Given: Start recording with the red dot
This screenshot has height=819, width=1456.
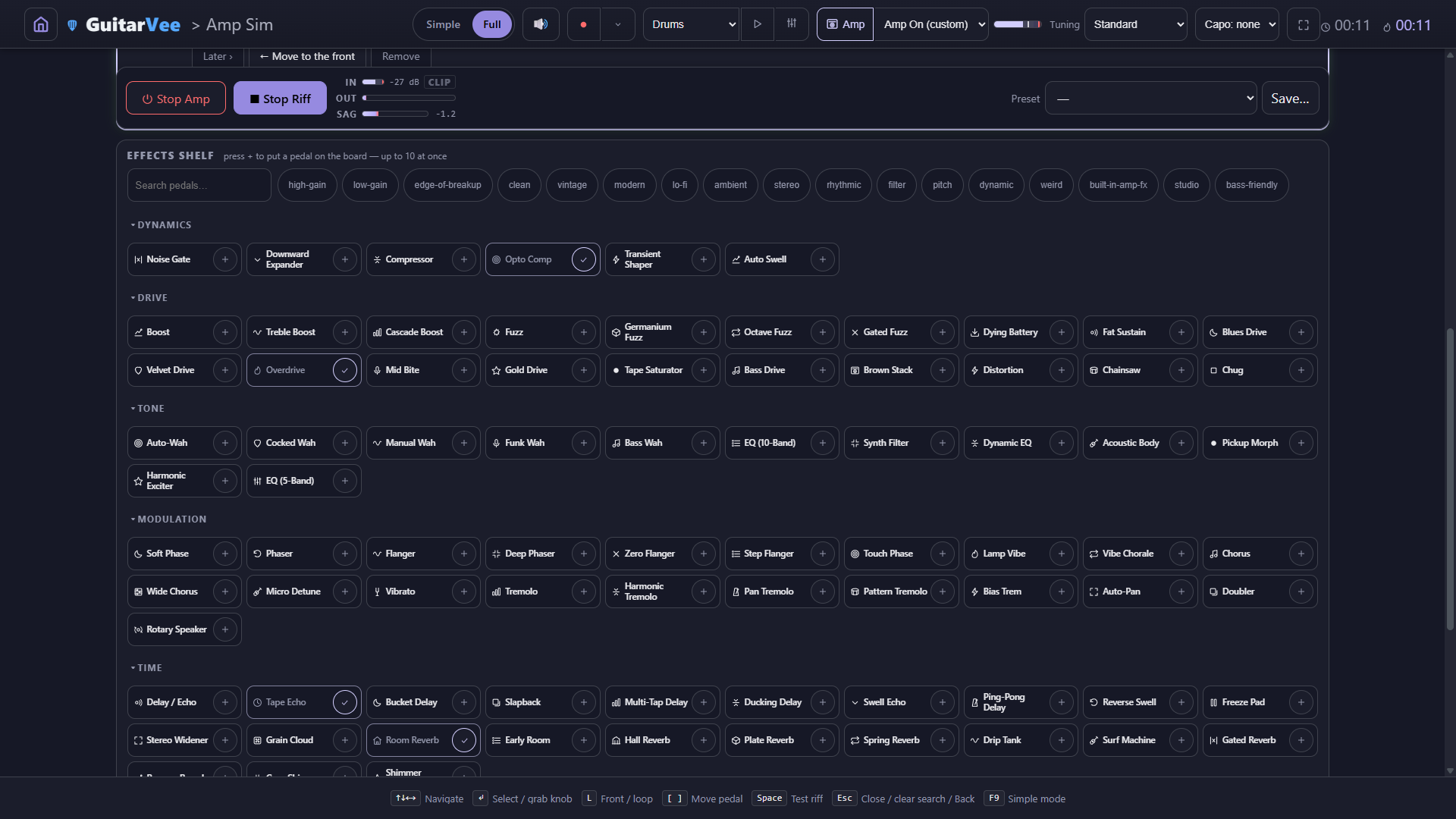Looking at the screenshot, I should click(x=583, y=24).
